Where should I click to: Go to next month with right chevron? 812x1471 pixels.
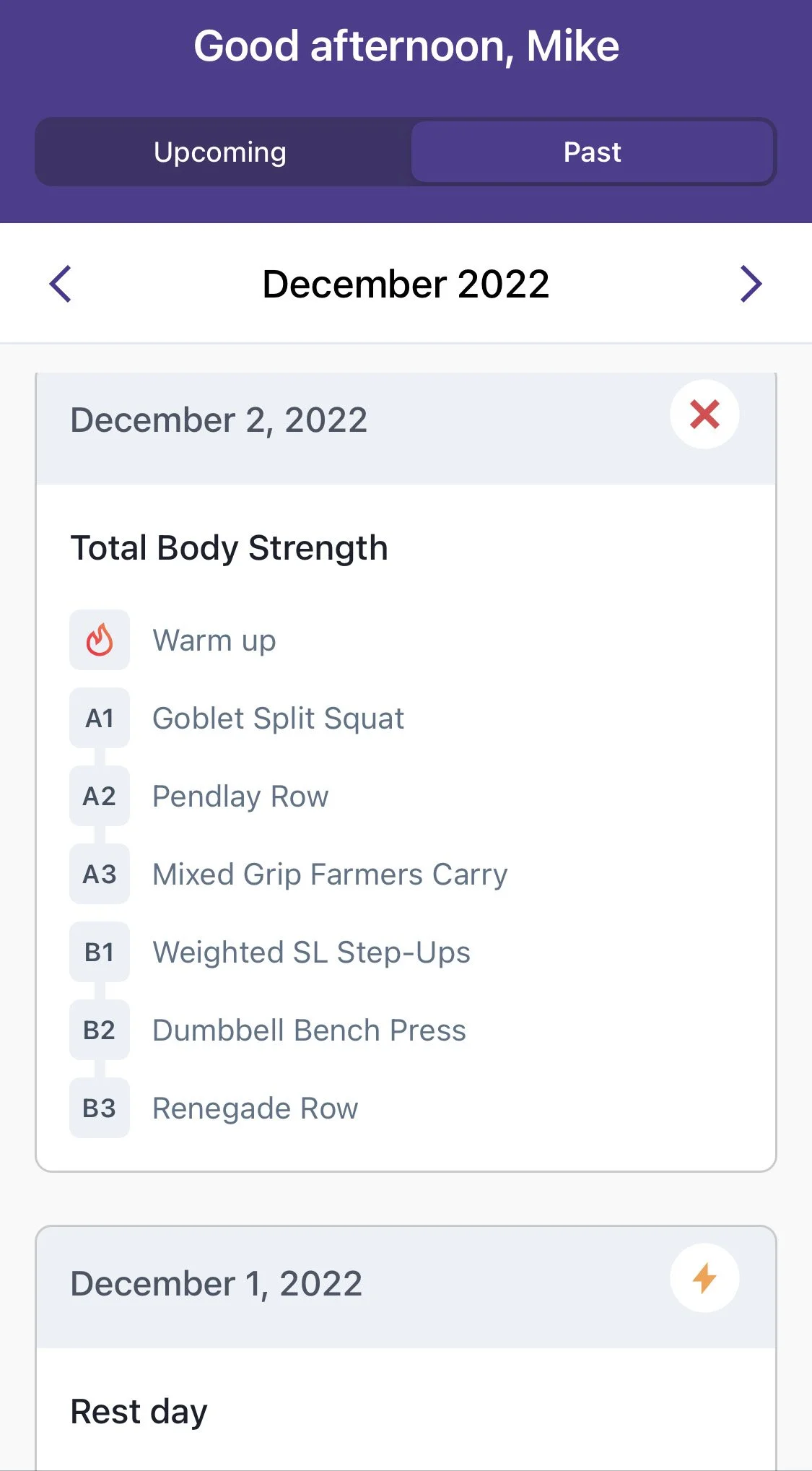click(x=751, y=284)
